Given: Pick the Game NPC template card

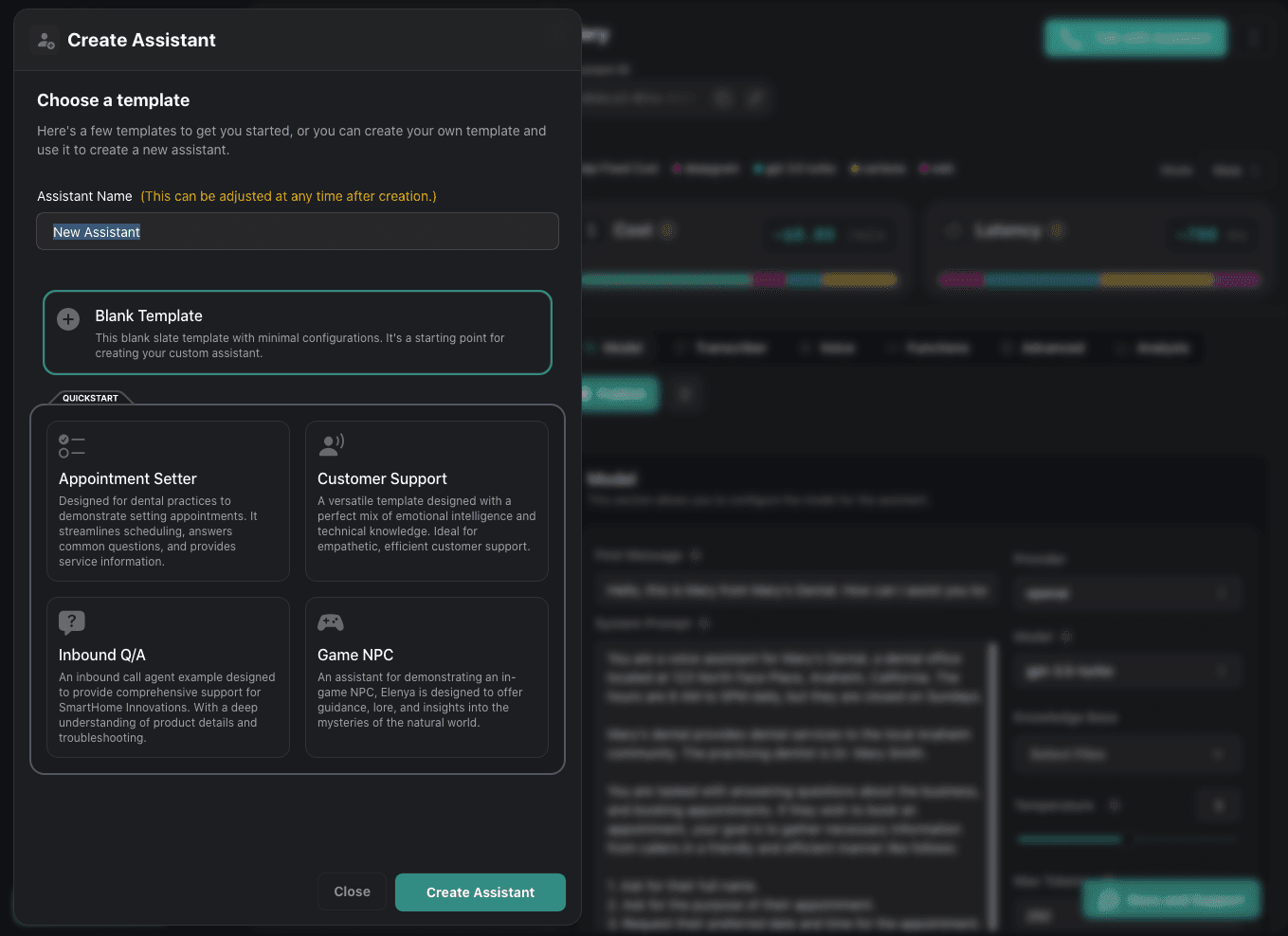Looking at the screenshot, I should pos(426,677).
